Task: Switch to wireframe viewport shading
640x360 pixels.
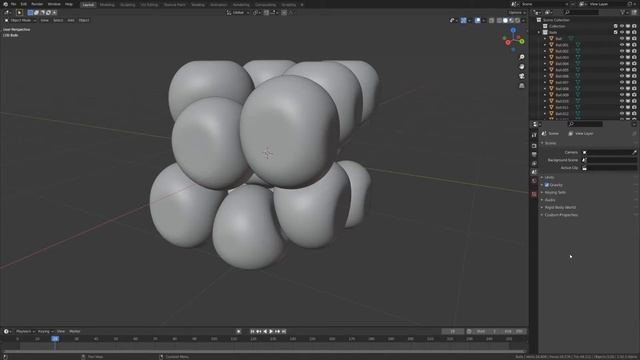Action: [499, 20]
